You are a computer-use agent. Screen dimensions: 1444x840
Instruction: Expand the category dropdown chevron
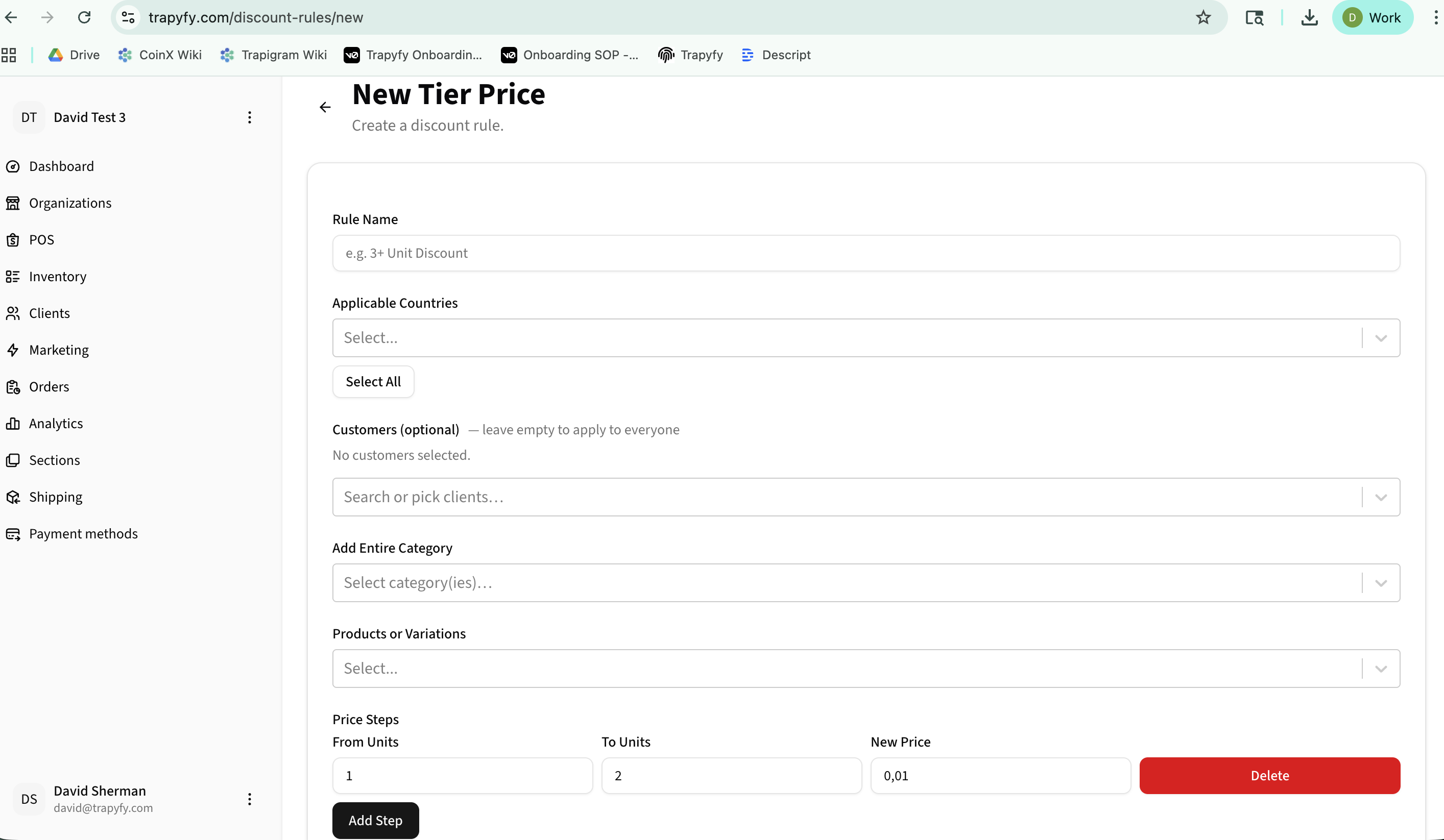tap(1381, 583)
